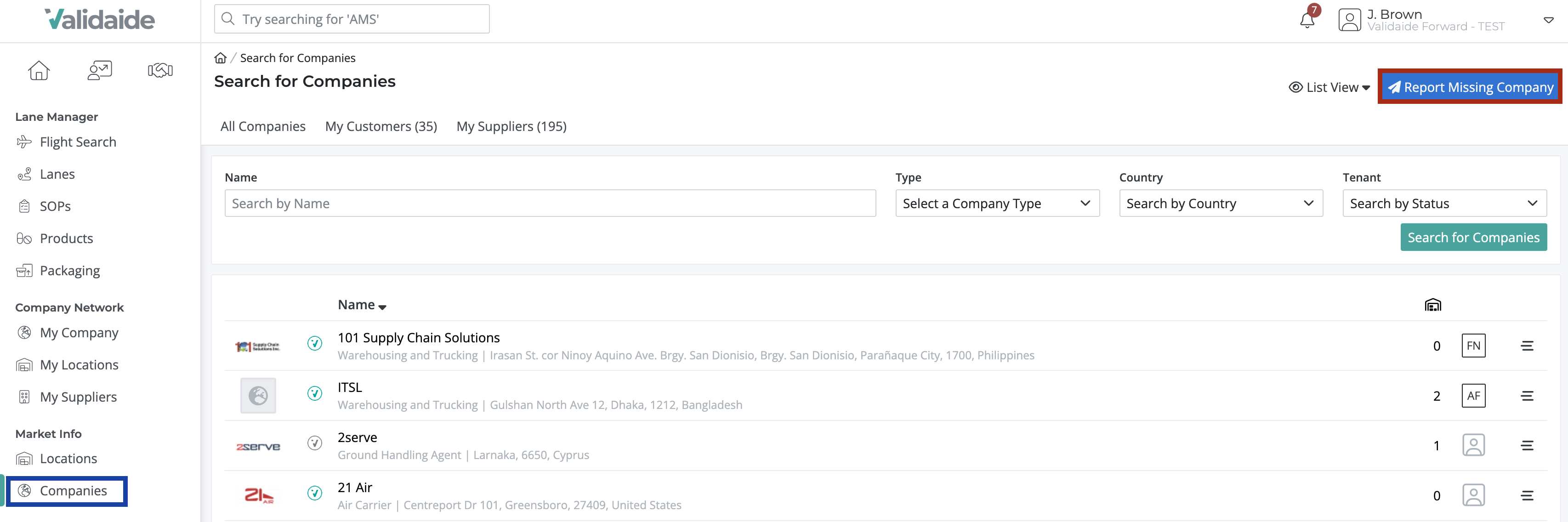Viewport: 1568px width, 522px height.
Task: Open the ITSL company link
Action: pyautogui.click(x=349, y=387)
